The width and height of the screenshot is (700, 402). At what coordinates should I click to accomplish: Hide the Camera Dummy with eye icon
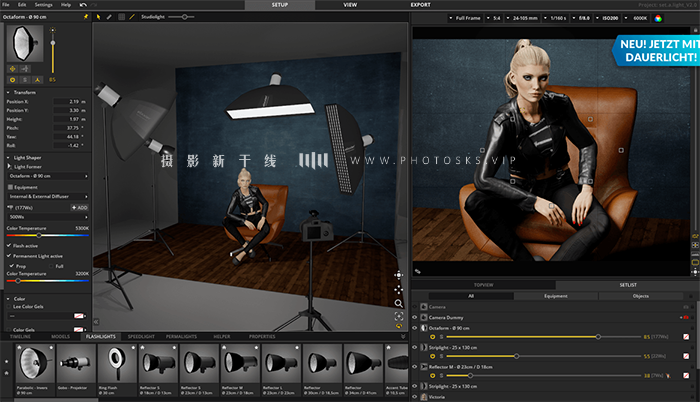coord(415,318)
